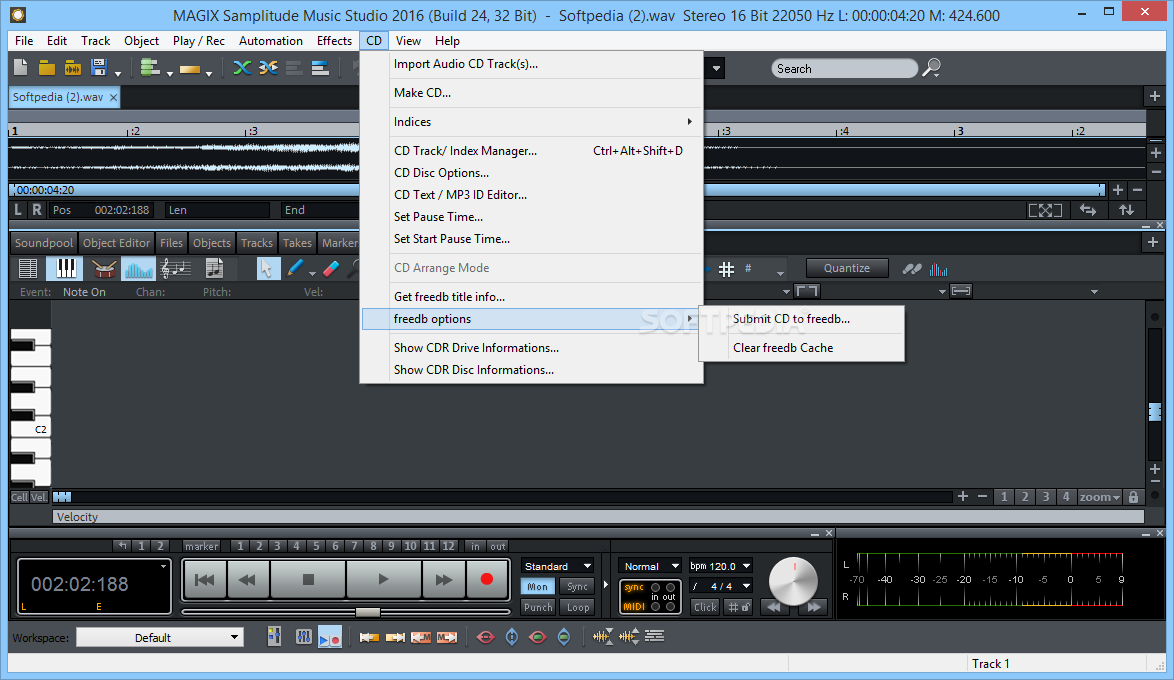Toggle the velocity bars view icon
Viewport: 1174px width, 680px height.
[x=139, y=268]
